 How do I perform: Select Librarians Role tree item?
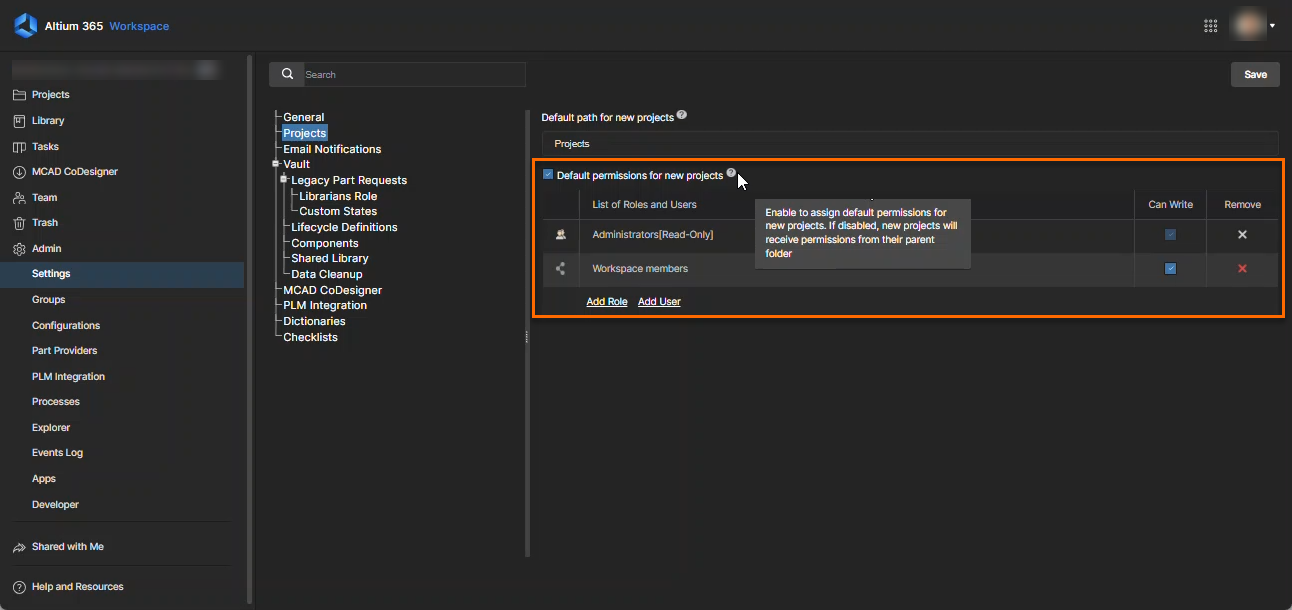338,196
